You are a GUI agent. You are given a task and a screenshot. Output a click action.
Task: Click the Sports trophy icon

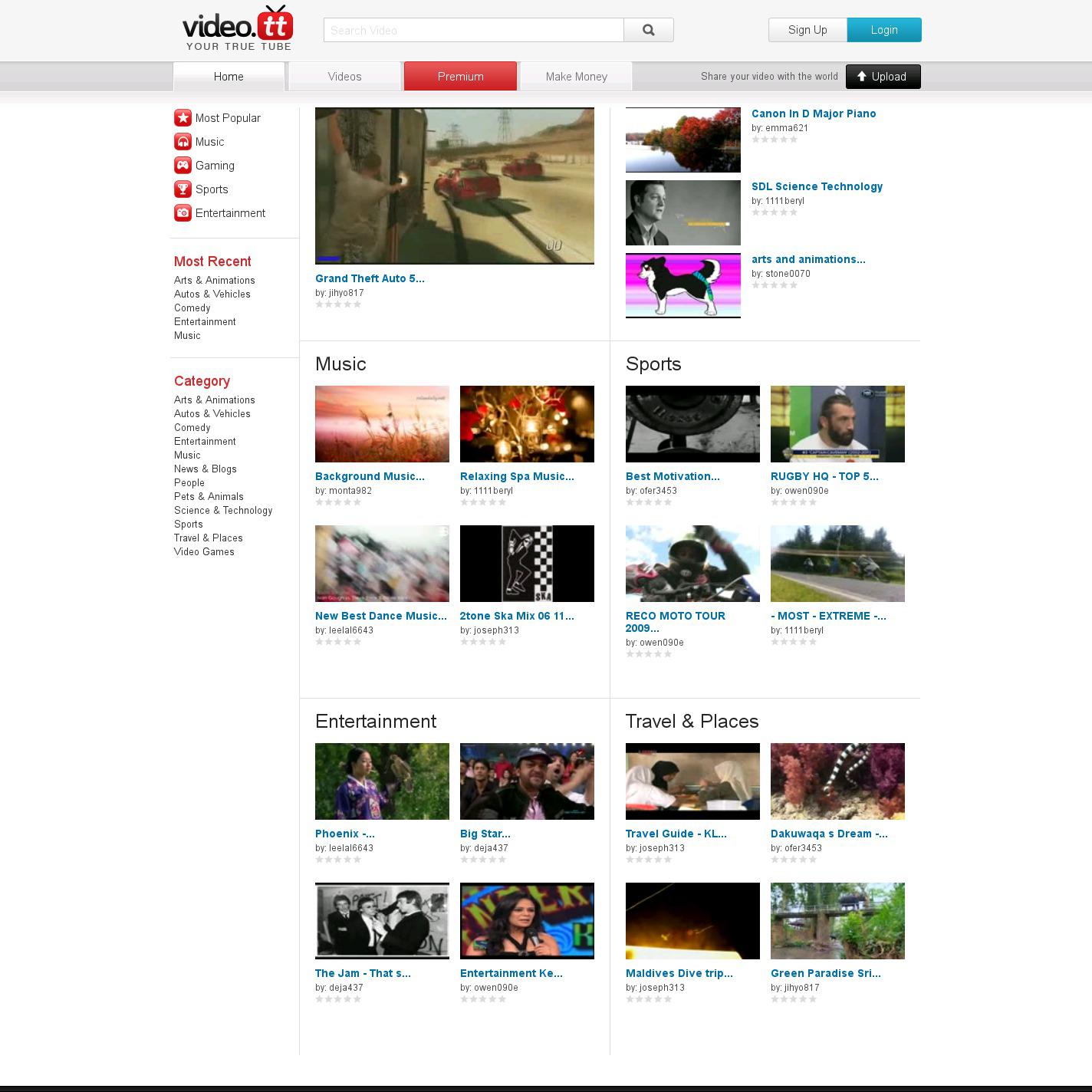(x=183, y=189)
